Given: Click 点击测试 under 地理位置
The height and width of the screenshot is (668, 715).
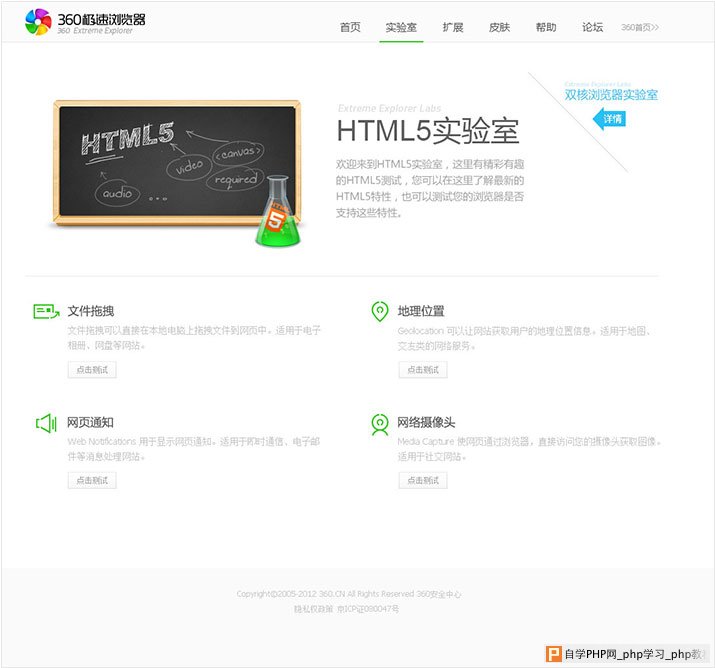Looking at the screenshot, I should [x=423, y=369].
